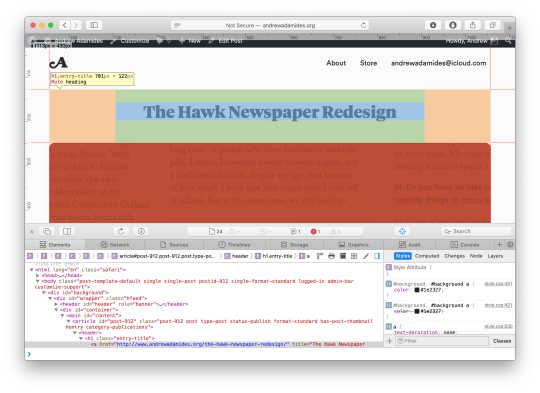Reload page from Web Inspector toolbar

point(121,231)
